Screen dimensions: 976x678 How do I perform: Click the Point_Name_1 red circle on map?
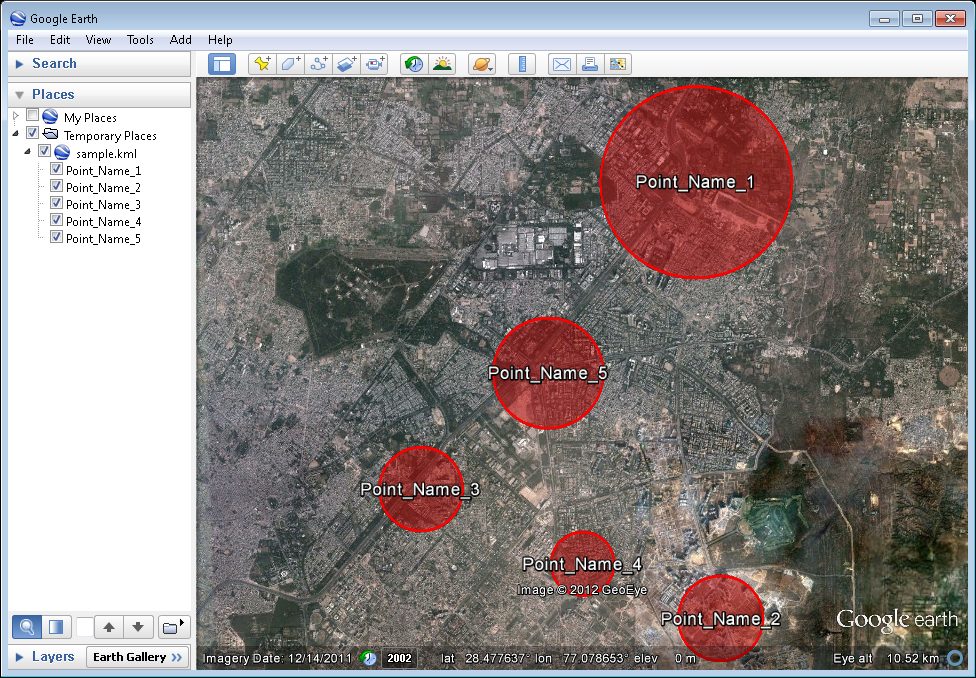696,182
